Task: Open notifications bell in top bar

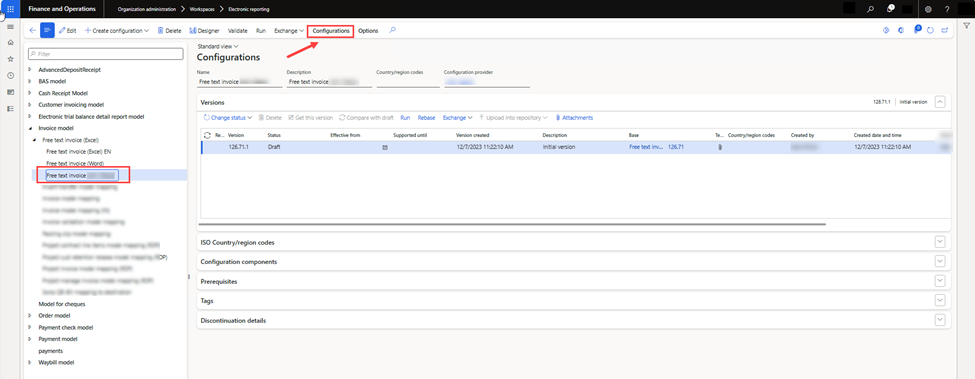Action: [890, 9]
